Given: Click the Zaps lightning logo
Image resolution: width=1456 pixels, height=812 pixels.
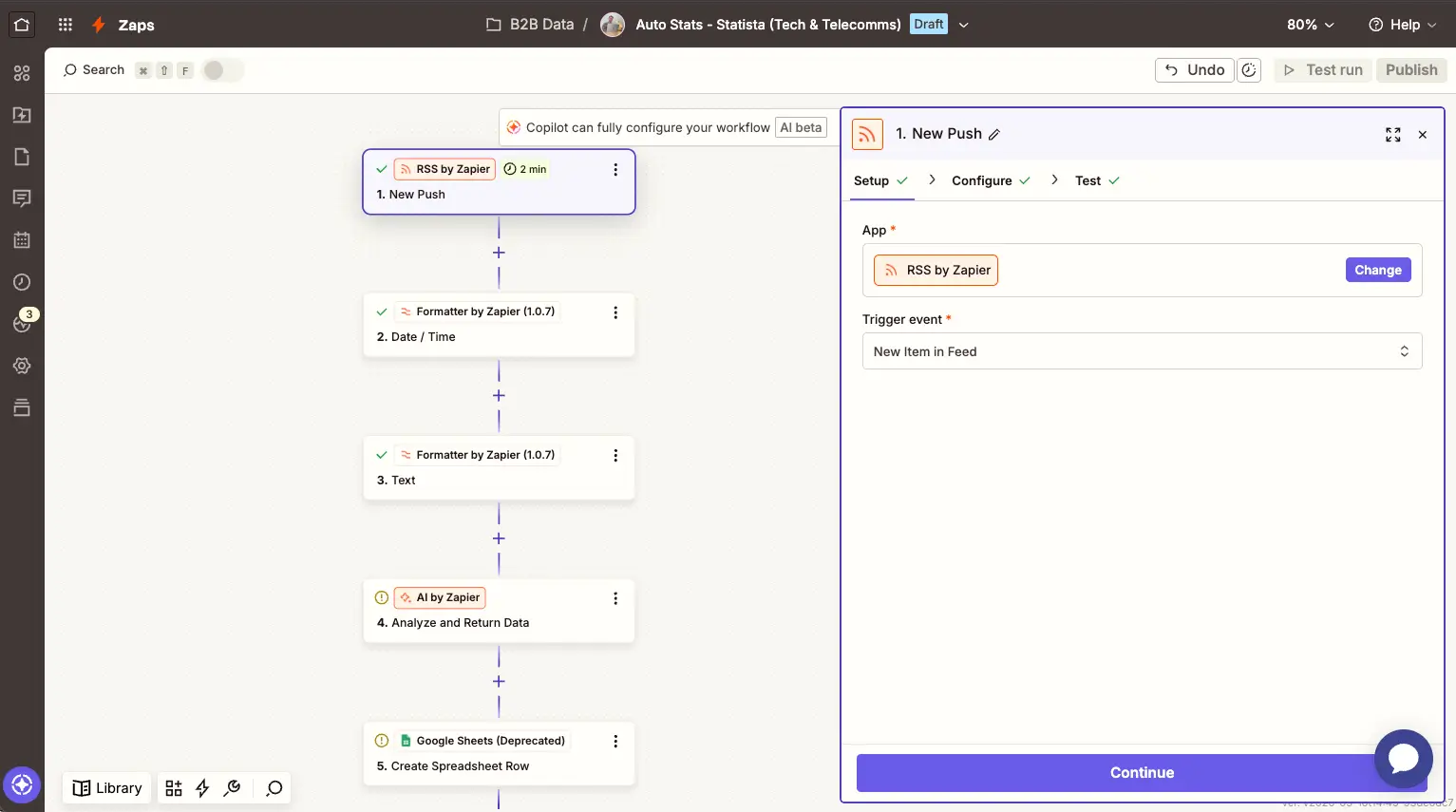Looking at the screenshot, I should pos(98,25).
